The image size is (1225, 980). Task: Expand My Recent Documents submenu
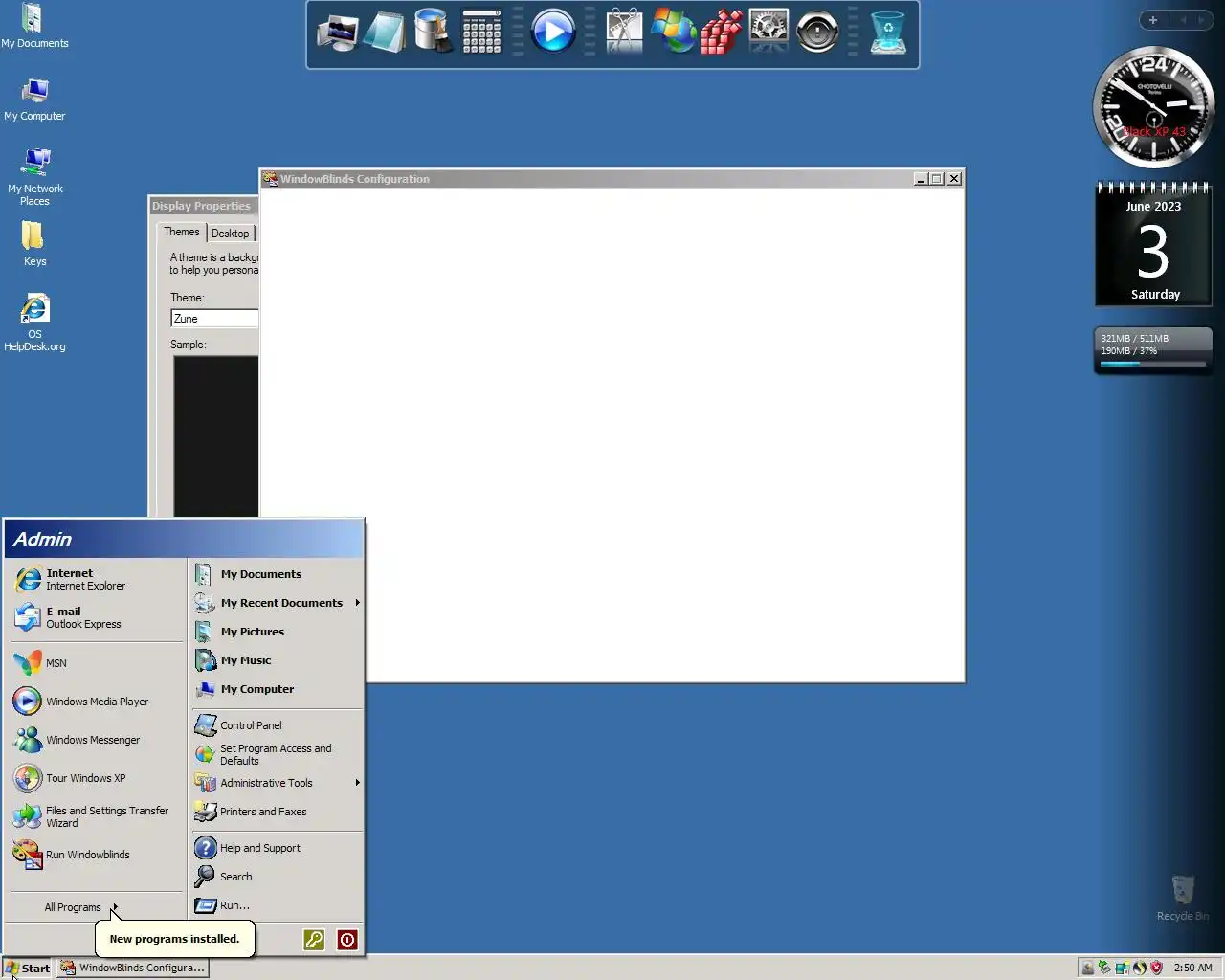(x=278, y=602)
